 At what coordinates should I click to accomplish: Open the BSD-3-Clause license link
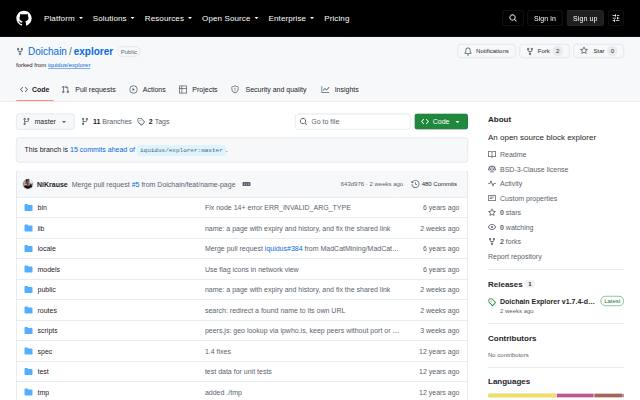tap(528, 169)
